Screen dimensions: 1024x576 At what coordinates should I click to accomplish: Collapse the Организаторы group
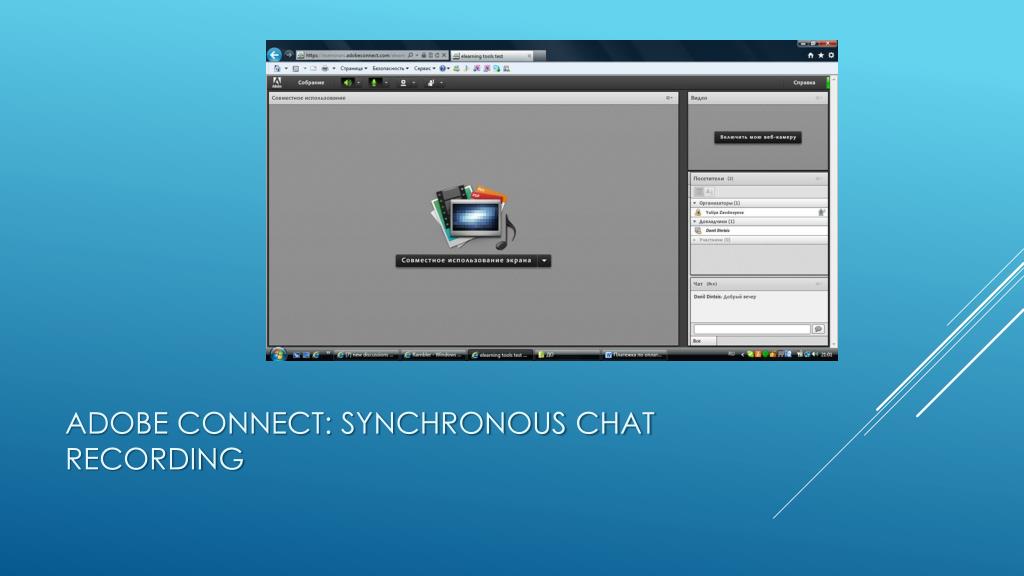click(695, 203)
